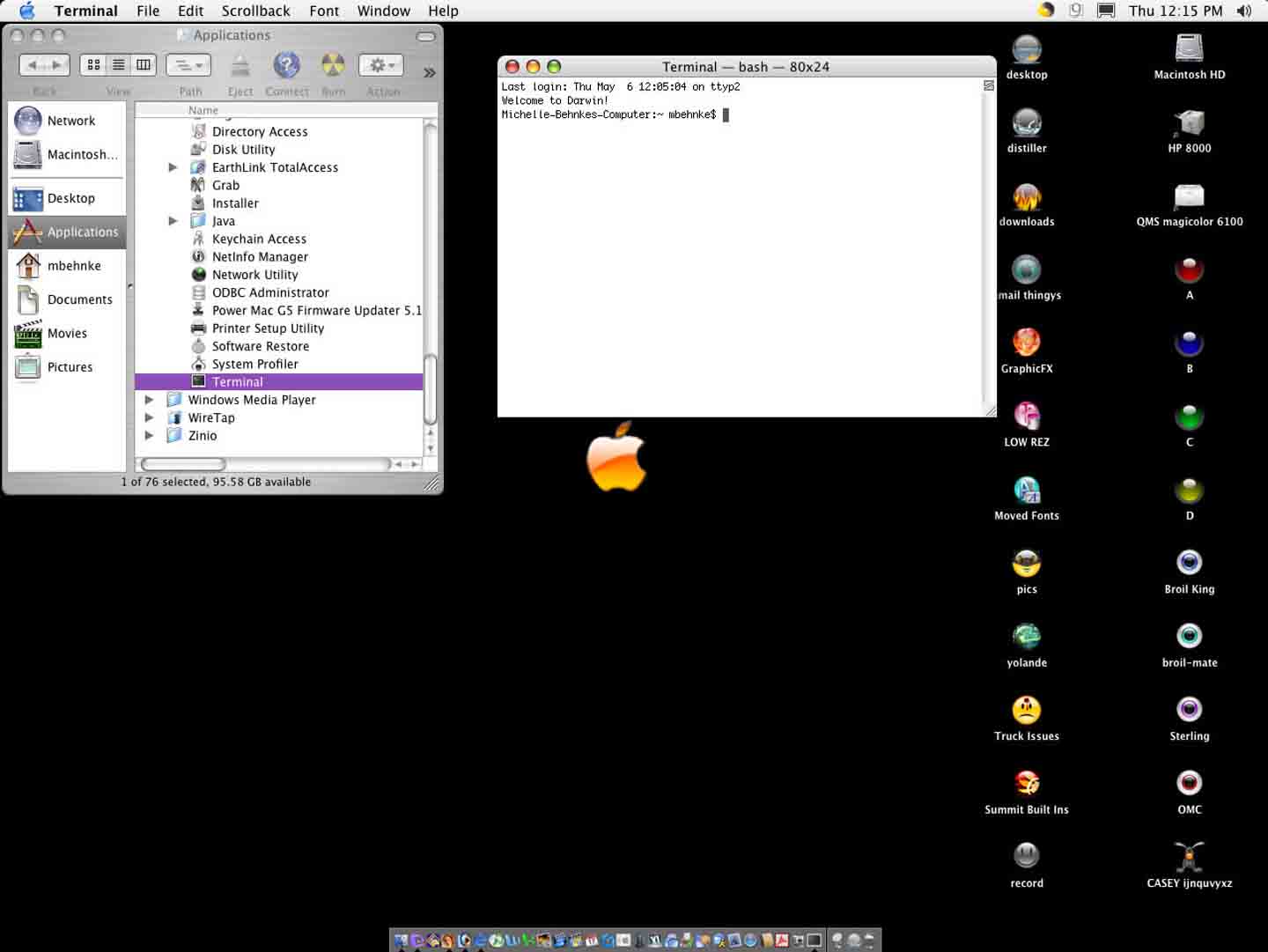
Task: Expand the EarthLink TotalAccess folder
Action: (173, 167)
